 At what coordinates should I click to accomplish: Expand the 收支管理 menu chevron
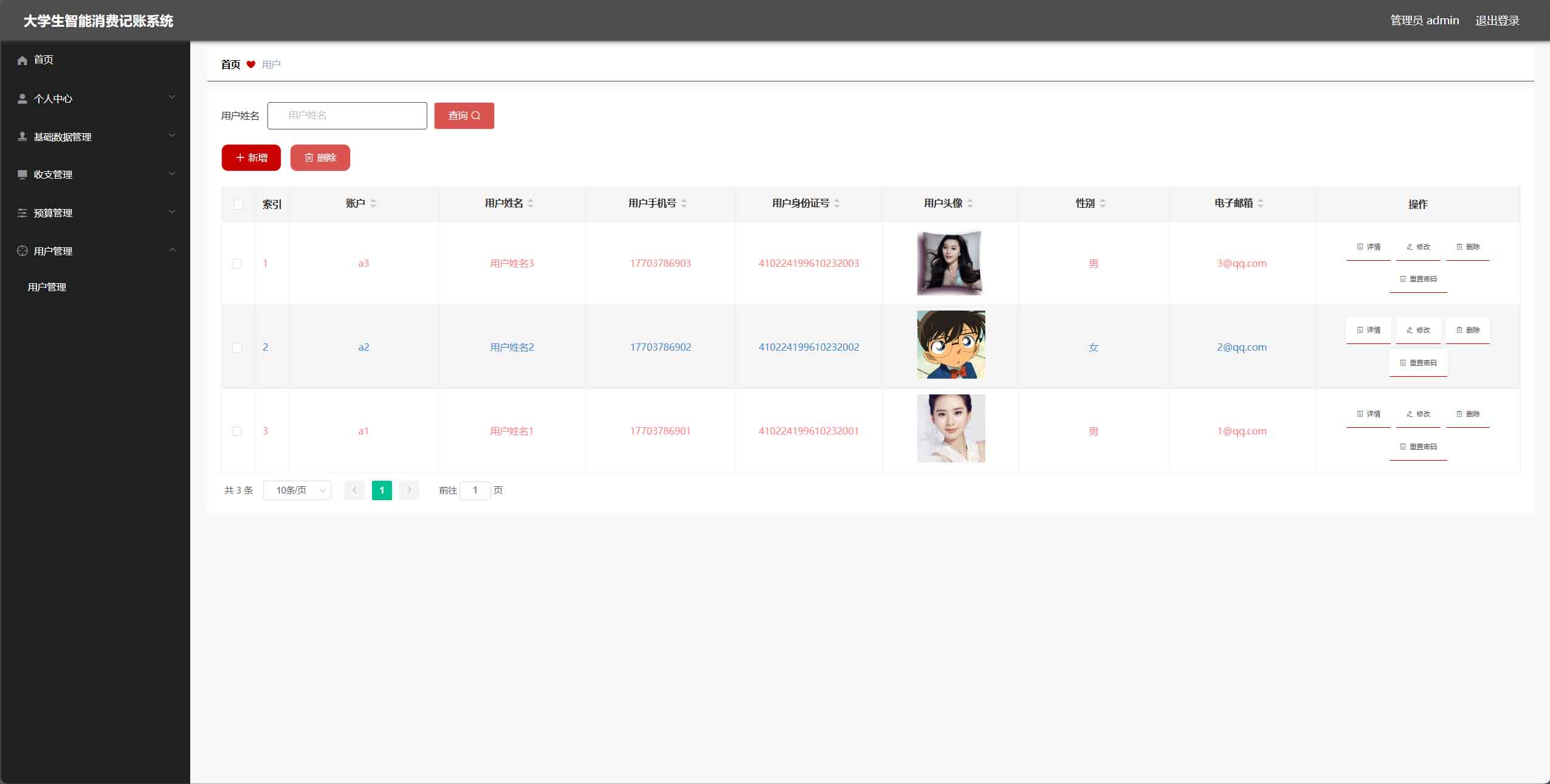tap(172, 174)
